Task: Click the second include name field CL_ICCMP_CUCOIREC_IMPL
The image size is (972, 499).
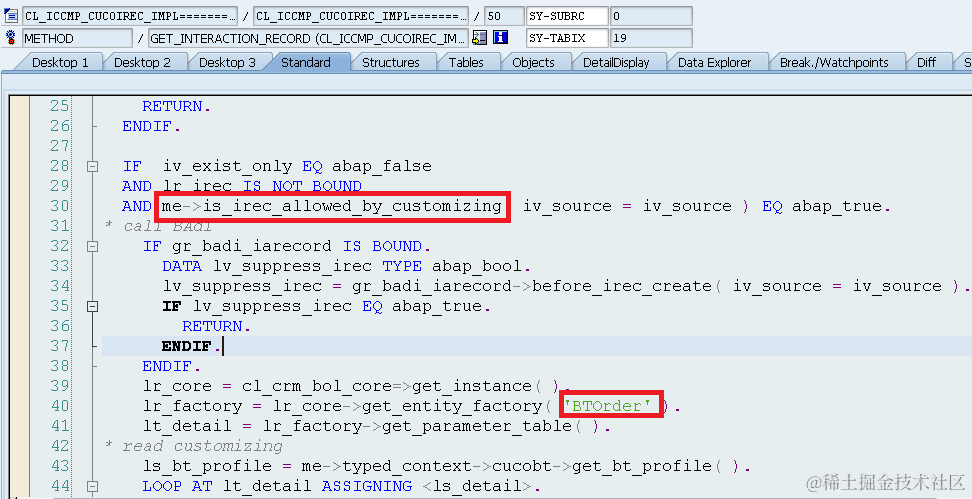Action: pos(361,16)
